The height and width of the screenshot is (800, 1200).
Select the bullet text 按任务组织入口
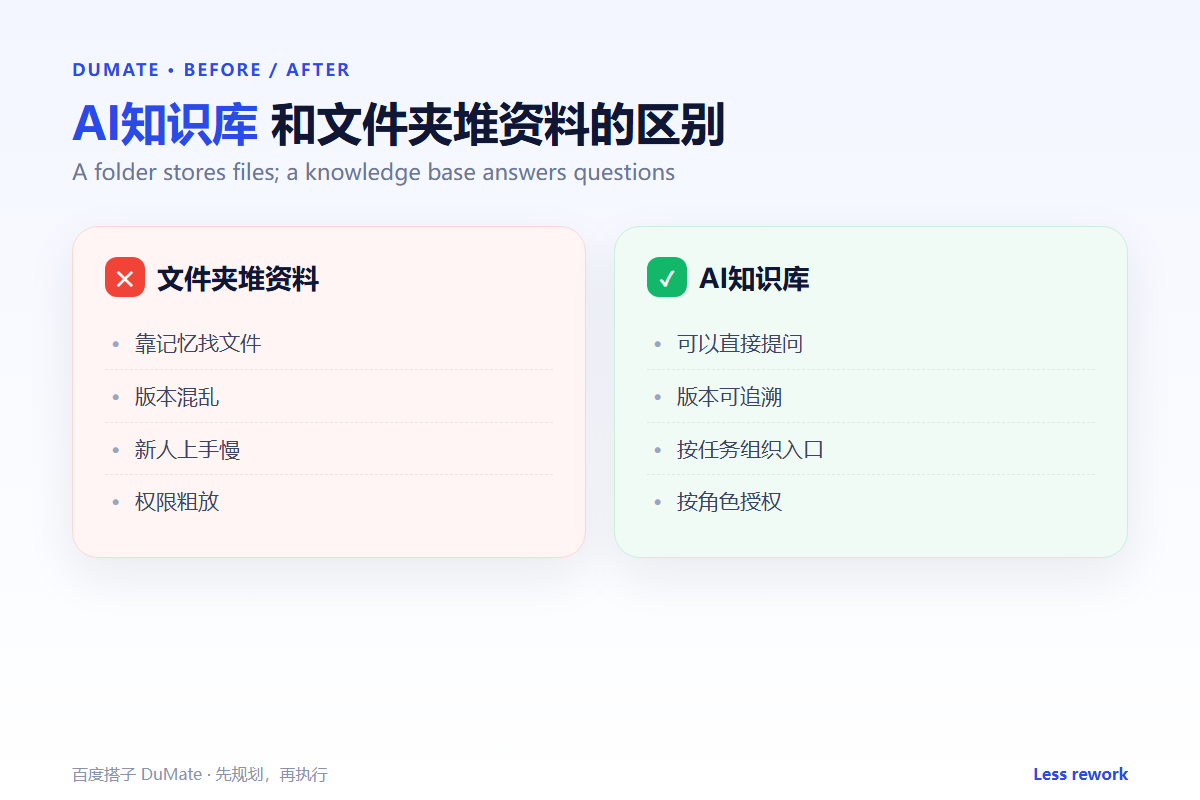tap(751, 450)
